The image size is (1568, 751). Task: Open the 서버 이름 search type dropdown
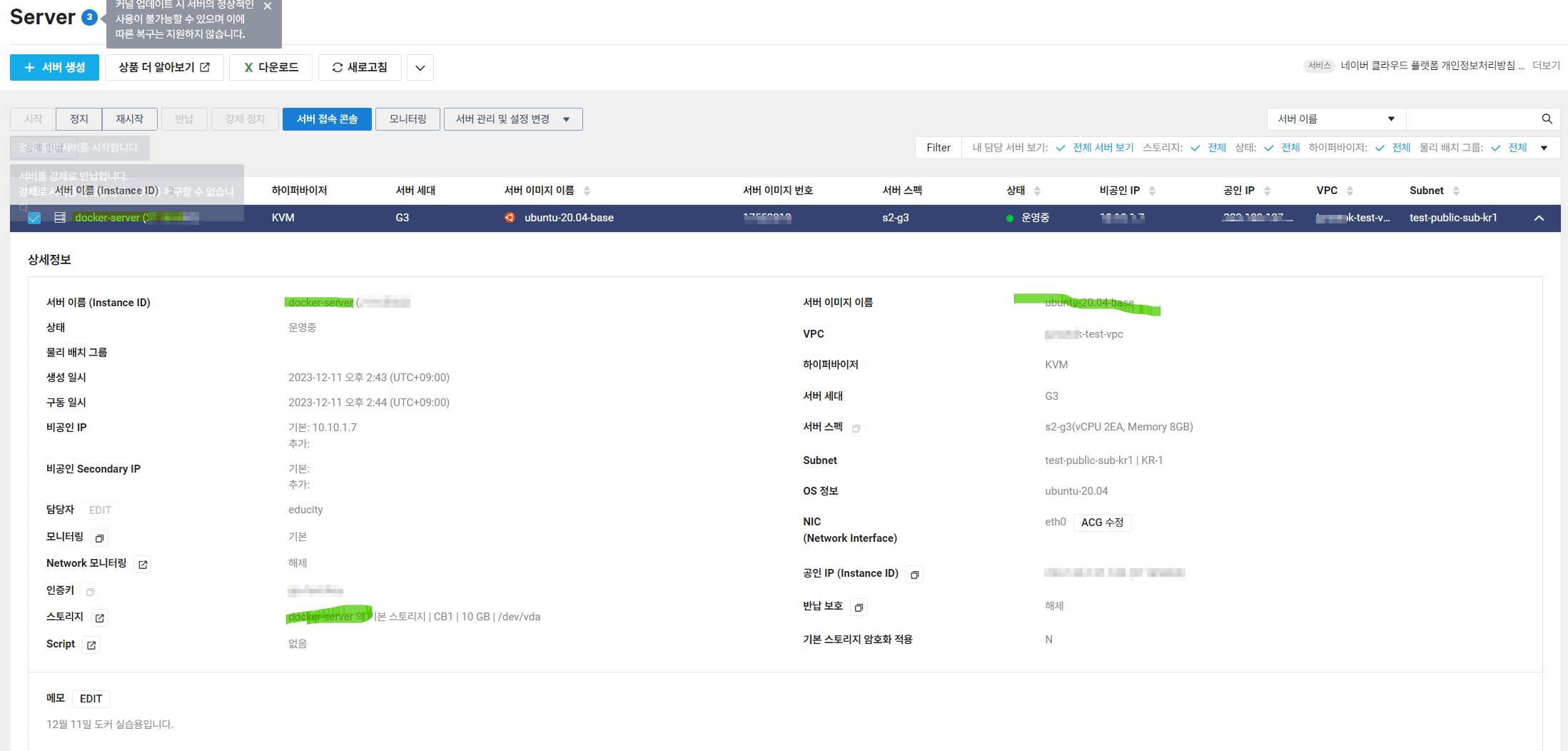[x=1336, y=119]
